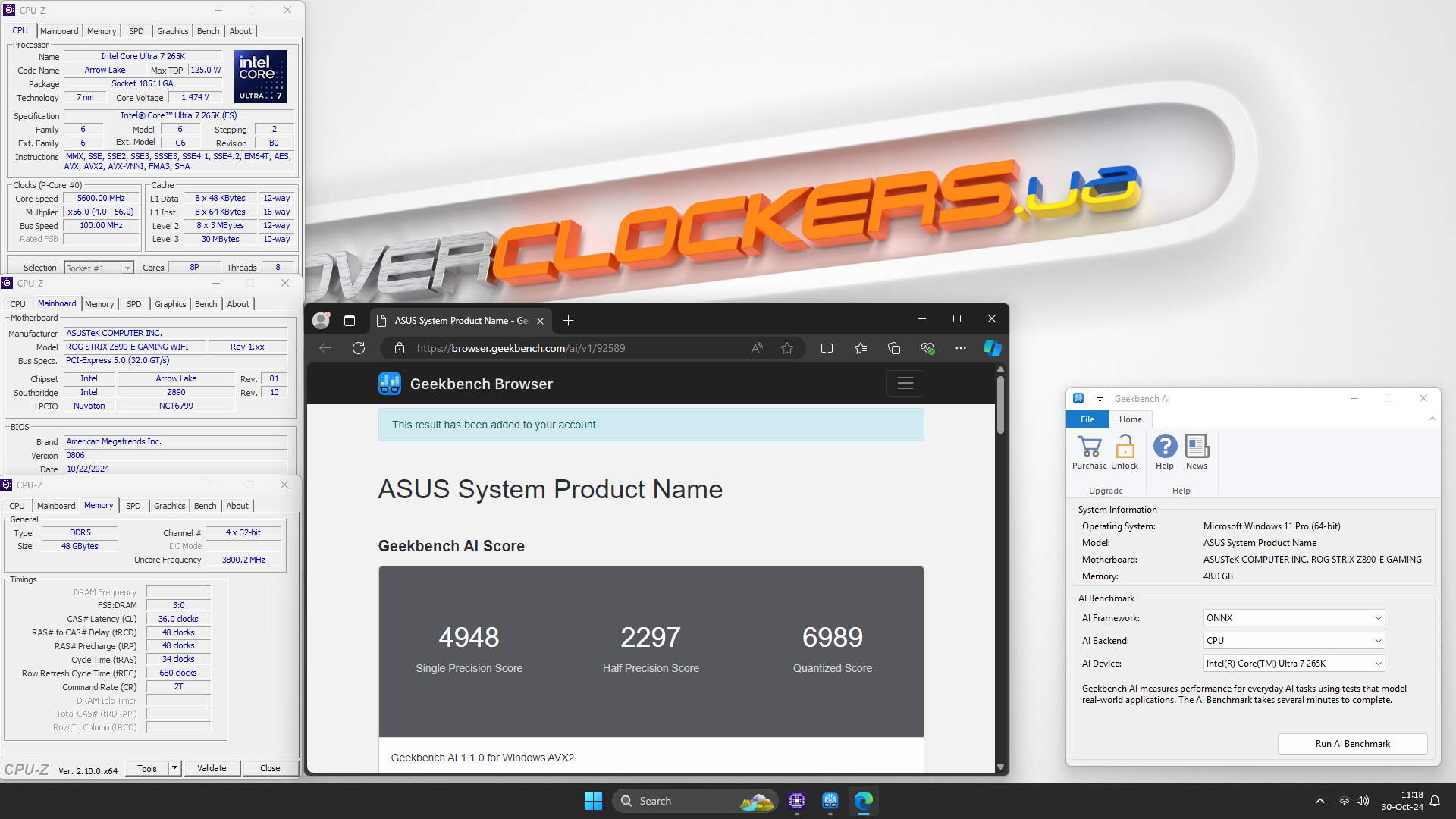Image resolution: width=1456 pixels, height=819 pixels.
Task: Click the Purchase cart icon in Geekbench AI
Action: (x=1090, y=446)
